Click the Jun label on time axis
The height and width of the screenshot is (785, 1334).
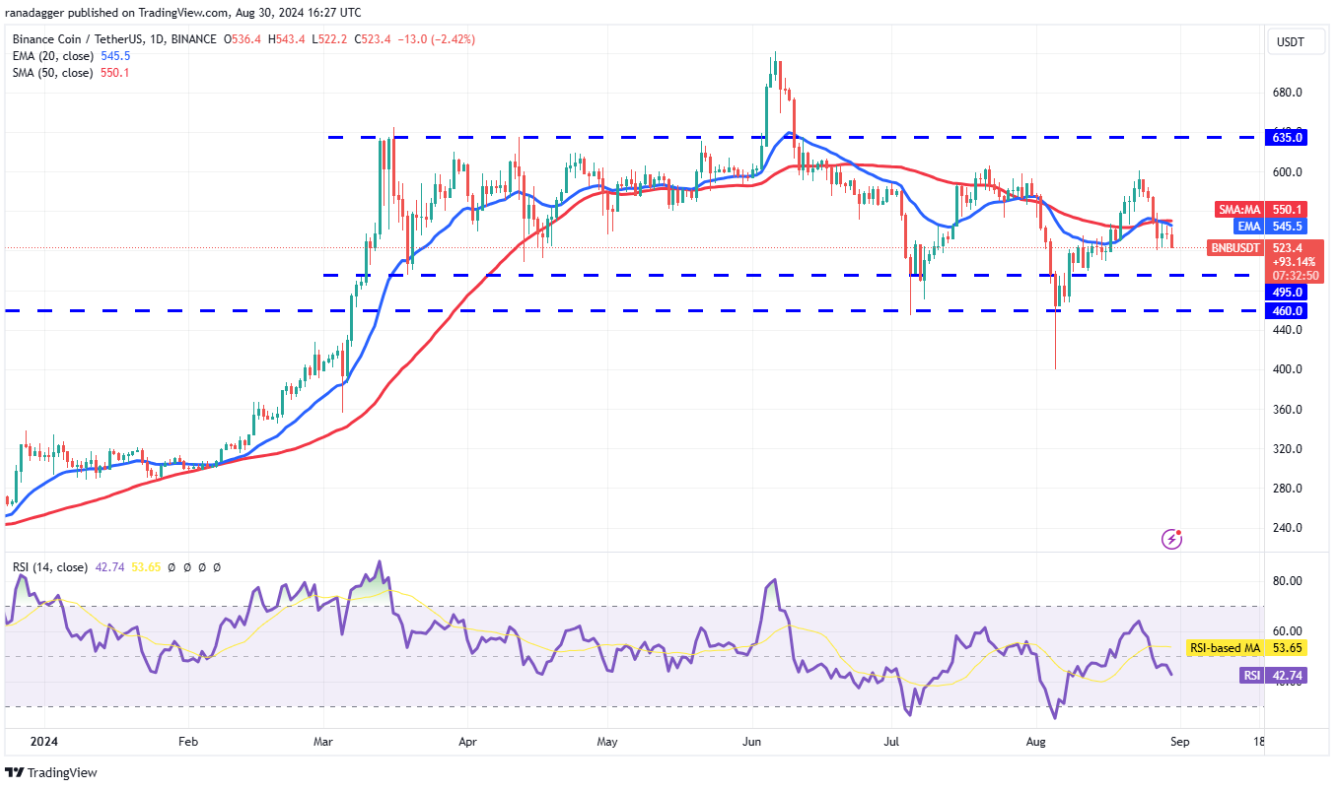tap(753, 743)
